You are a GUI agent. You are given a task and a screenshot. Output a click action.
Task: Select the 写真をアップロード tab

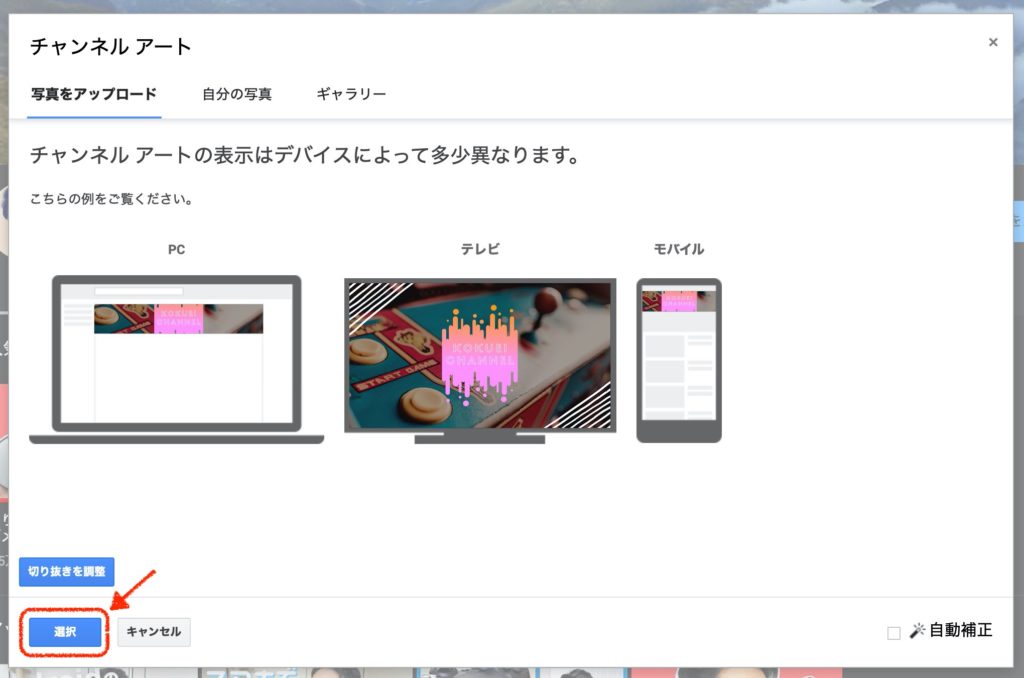[93, 93]
